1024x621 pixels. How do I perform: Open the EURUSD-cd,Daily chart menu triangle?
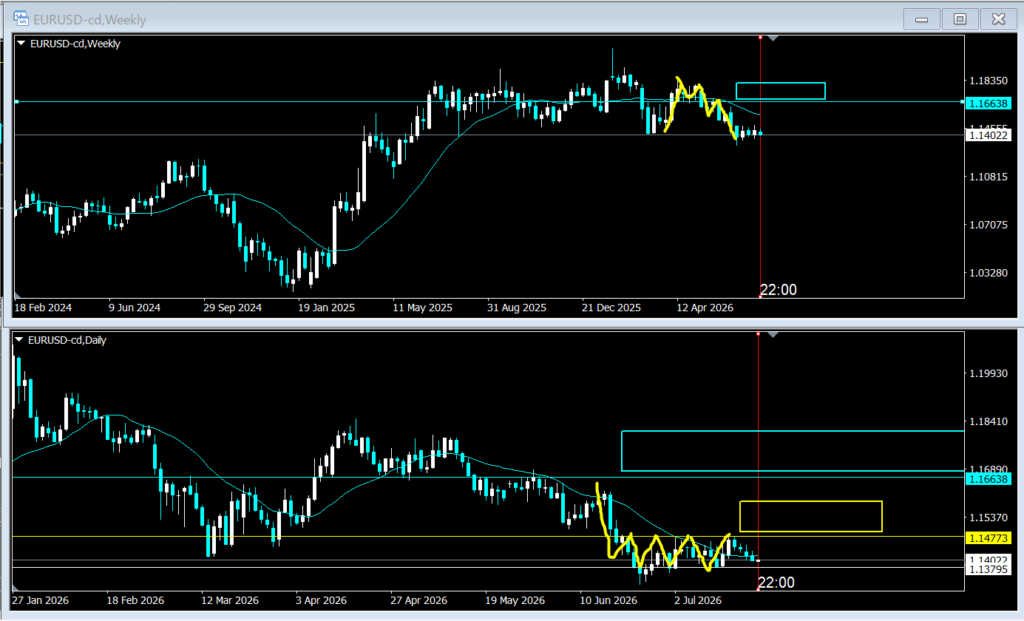click(19, 340)
